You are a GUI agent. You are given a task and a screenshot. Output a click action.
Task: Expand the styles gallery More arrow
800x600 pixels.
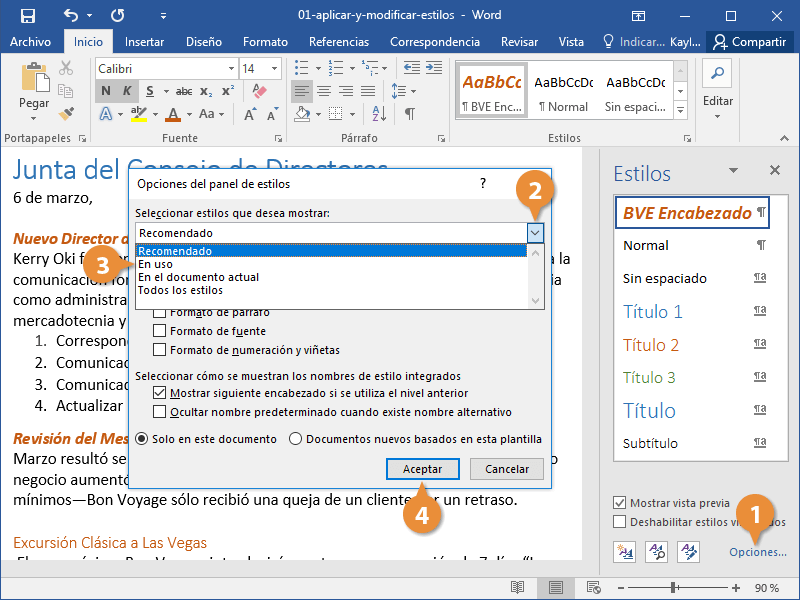pos(680,109)
